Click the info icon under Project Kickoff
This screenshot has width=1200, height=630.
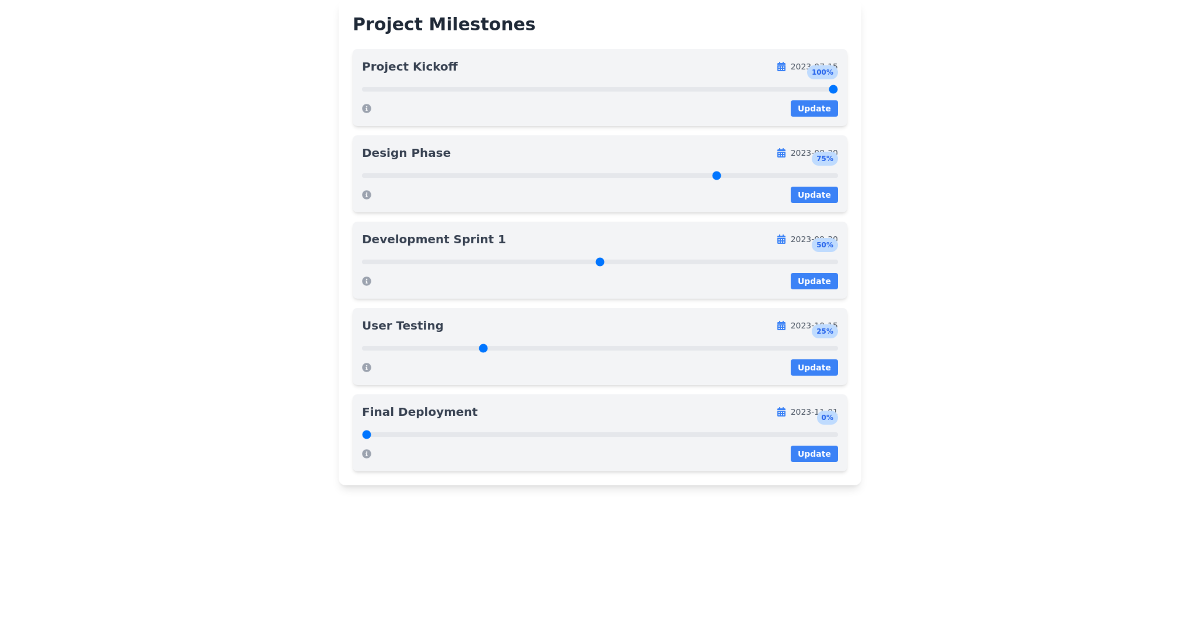coord(366,108)
